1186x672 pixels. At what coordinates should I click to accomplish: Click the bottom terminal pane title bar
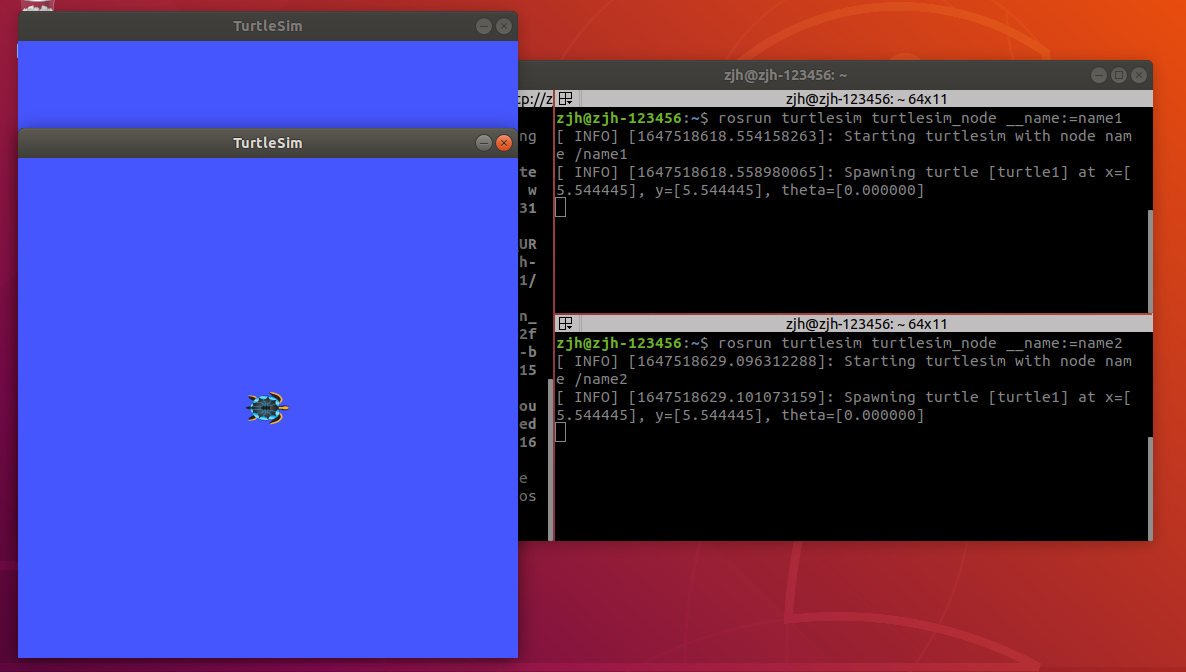coord(854,324)
